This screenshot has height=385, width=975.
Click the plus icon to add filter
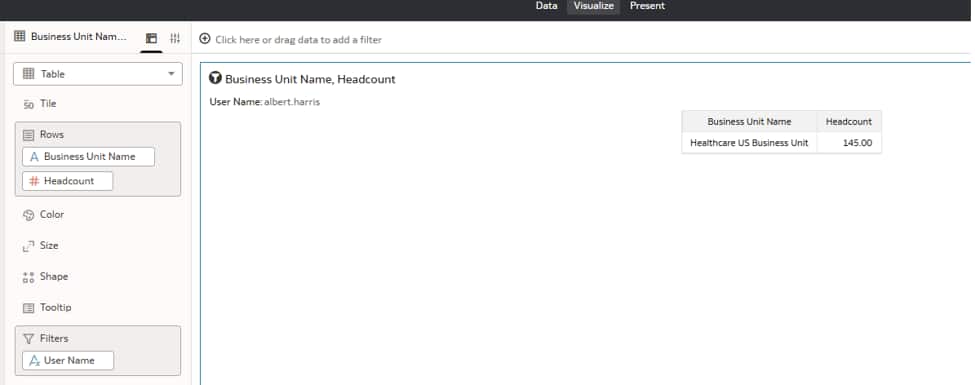(x=205, y=39)
